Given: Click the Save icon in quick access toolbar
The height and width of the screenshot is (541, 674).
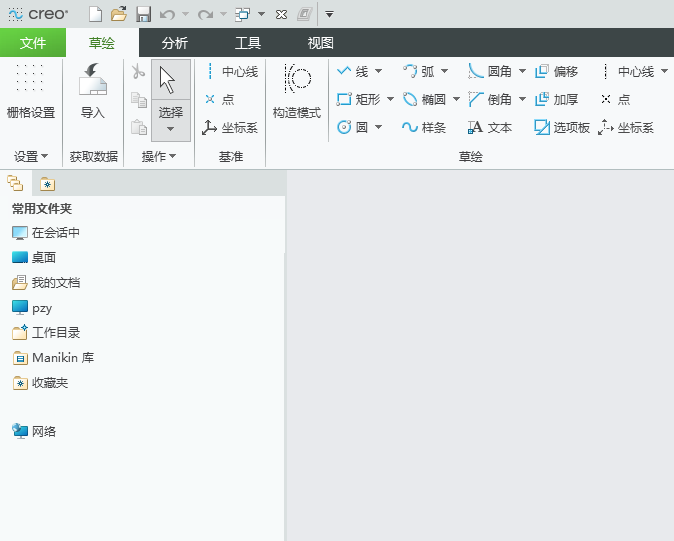Looking at the screenshot, I should pyautogui.click(x=143, y=14).
